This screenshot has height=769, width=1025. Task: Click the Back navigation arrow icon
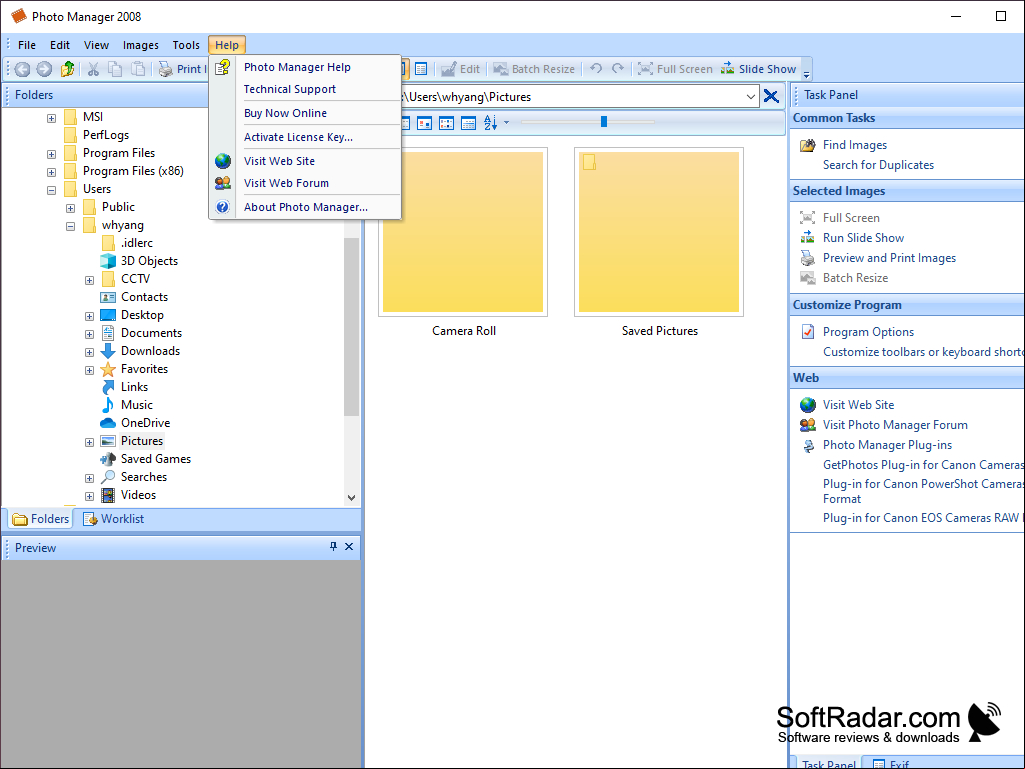(x=22, y=69)
